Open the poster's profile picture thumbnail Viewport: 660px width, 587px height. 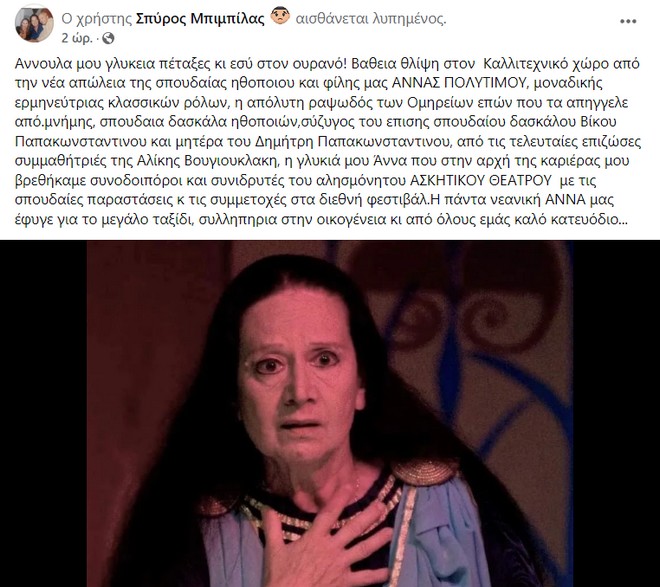coord(34,24)
